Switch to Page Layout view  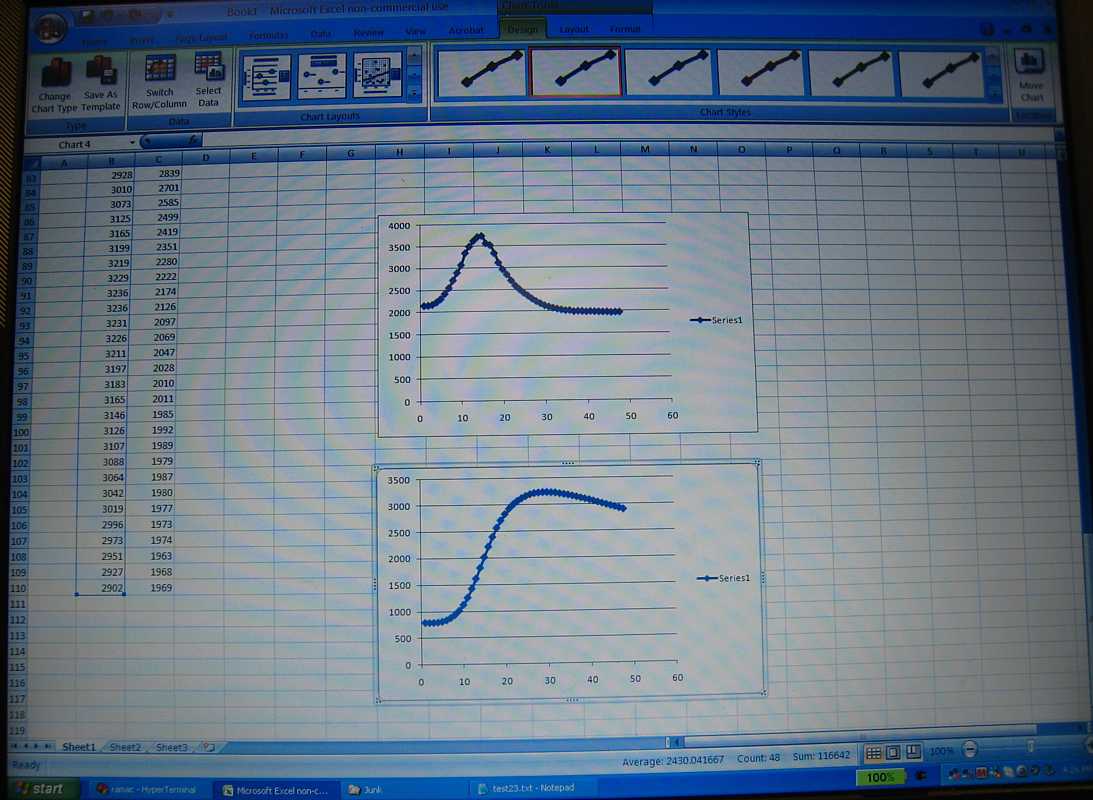coord(892,752)
